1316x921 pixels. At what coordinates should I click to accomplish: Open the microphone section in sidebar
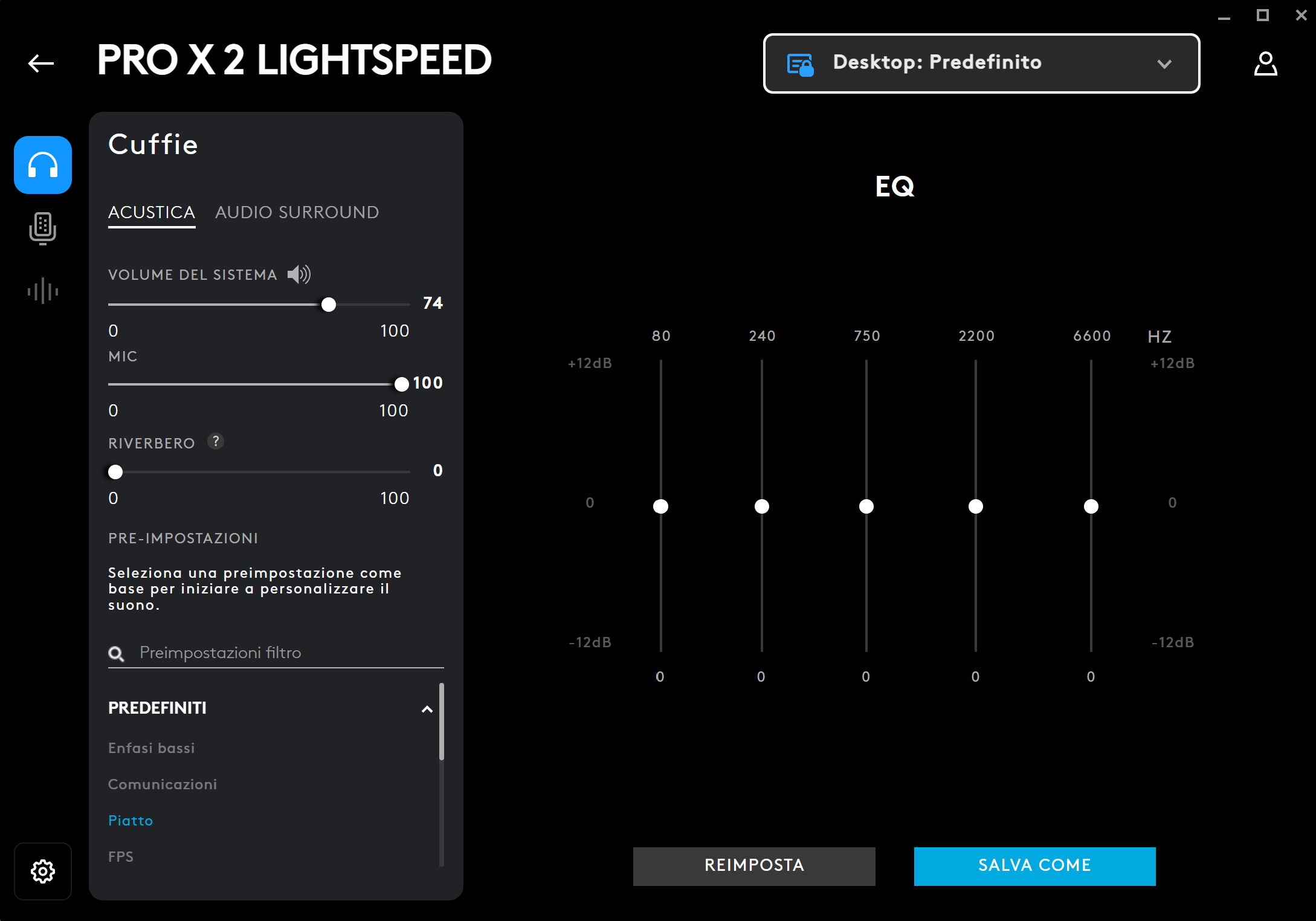pos(43,228)
